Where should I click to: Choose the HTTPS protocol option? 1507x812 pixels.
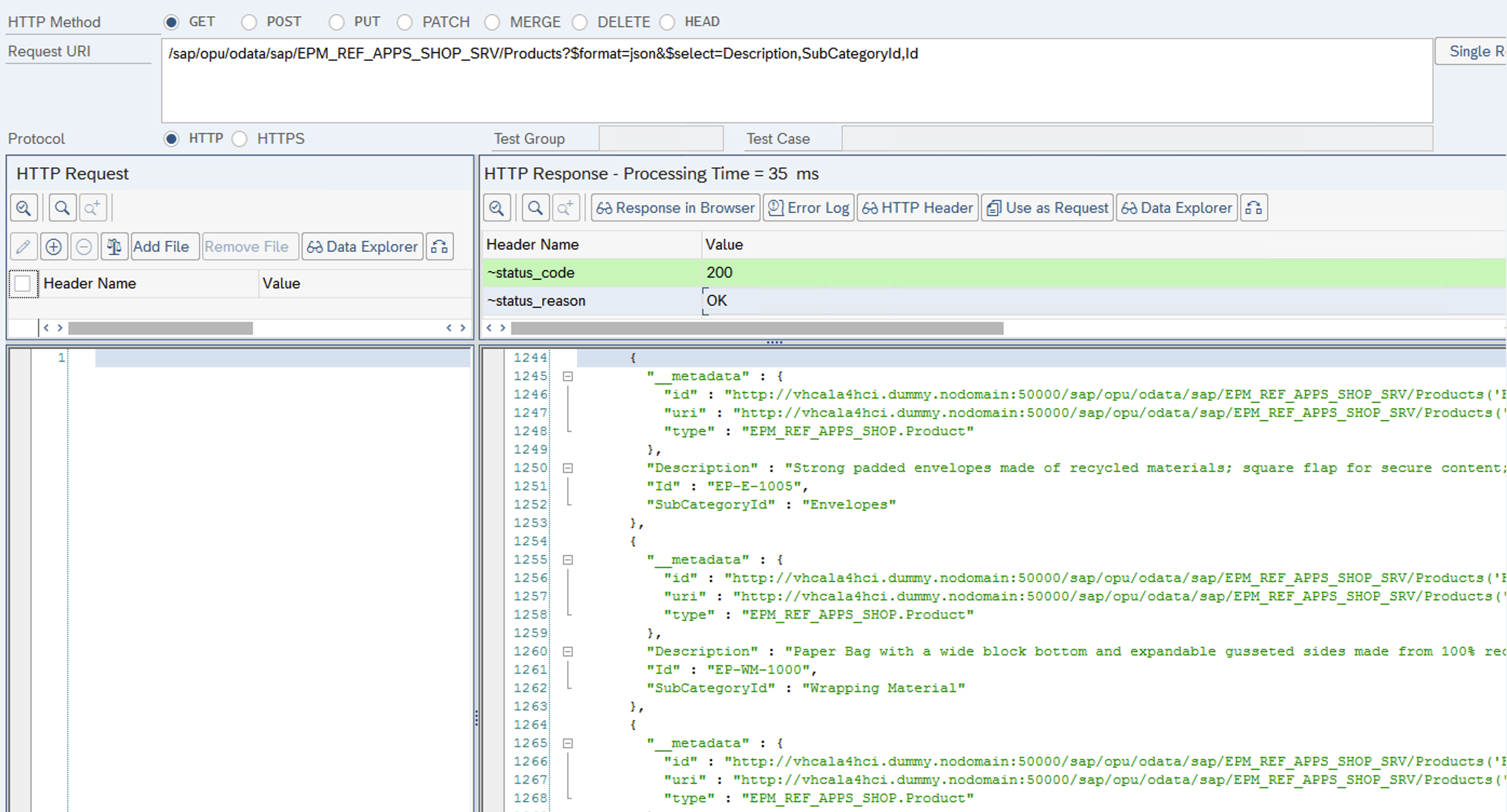pyautogui.click(x=240, y=139)
